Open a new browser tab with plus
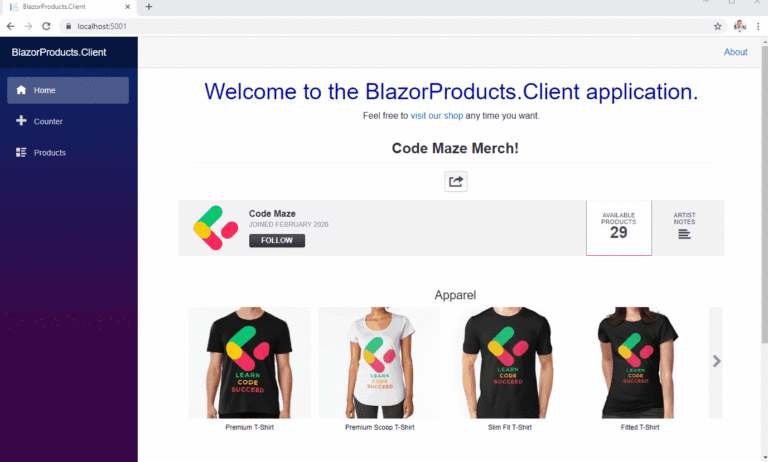The height and width of the screenshot is (462, 768). (149, 7)
